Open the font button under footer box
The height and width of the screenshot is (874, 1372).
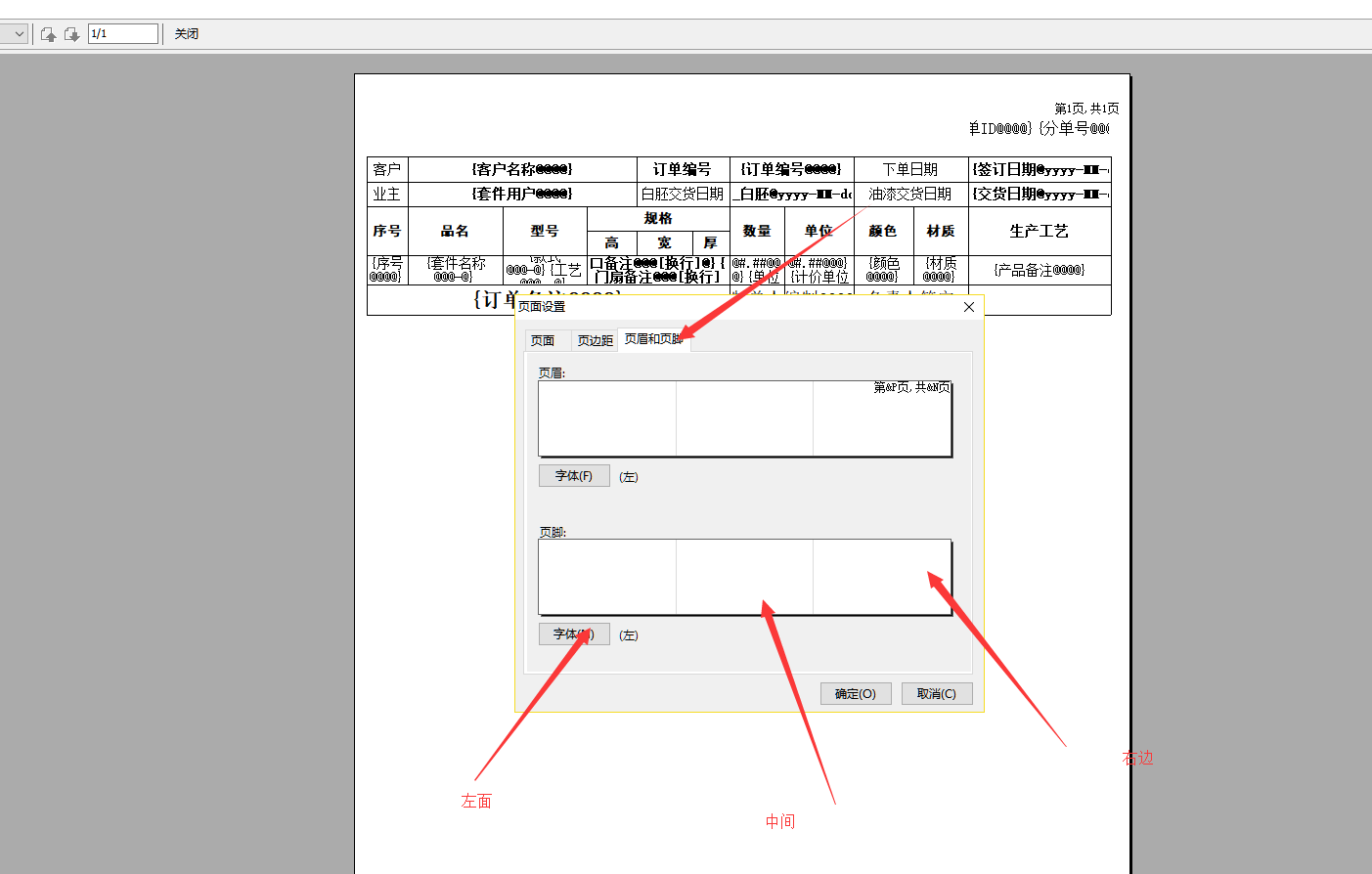(574, 634)
